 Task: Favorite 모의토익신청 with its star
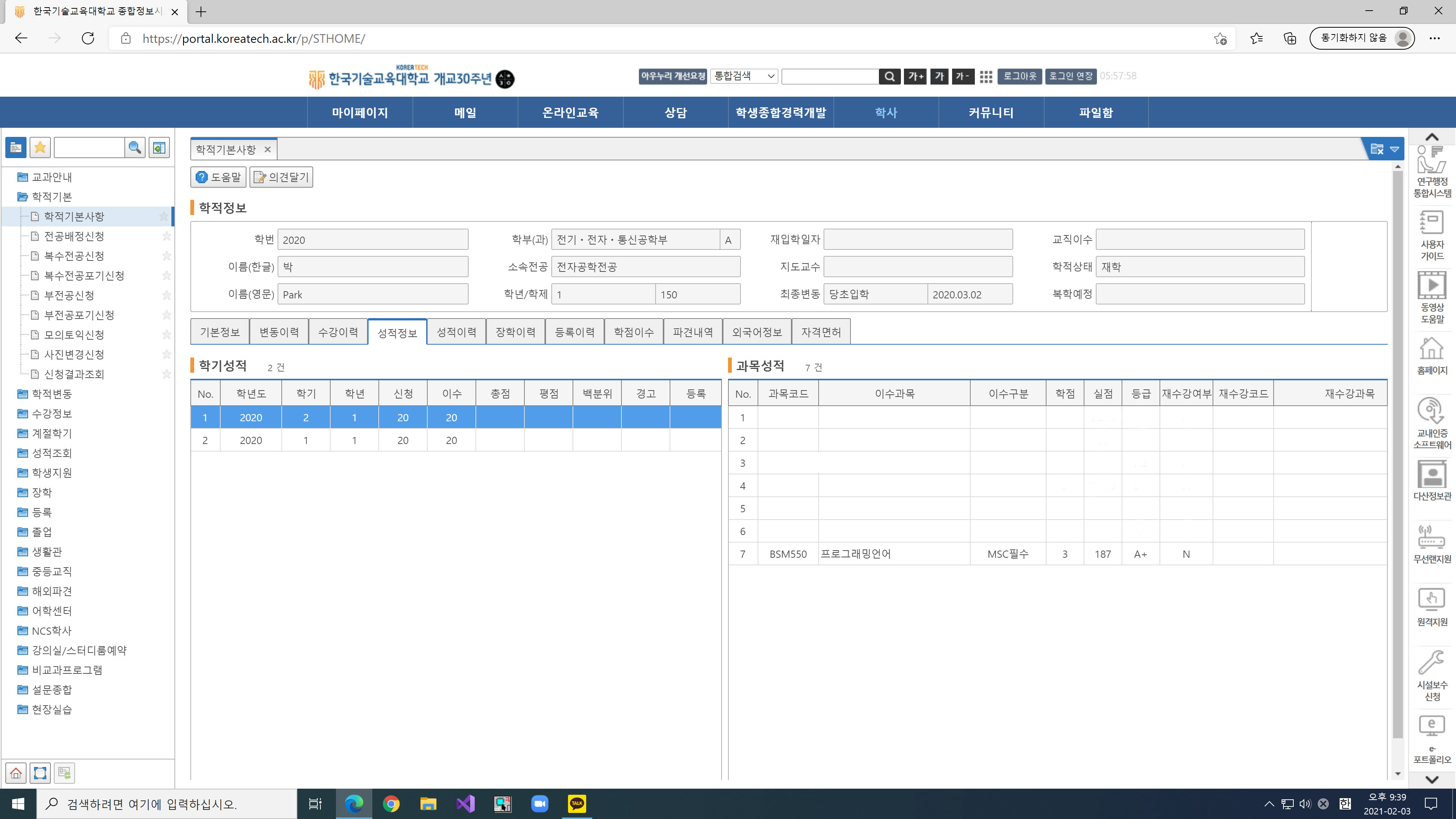click(x=166, y=334)
